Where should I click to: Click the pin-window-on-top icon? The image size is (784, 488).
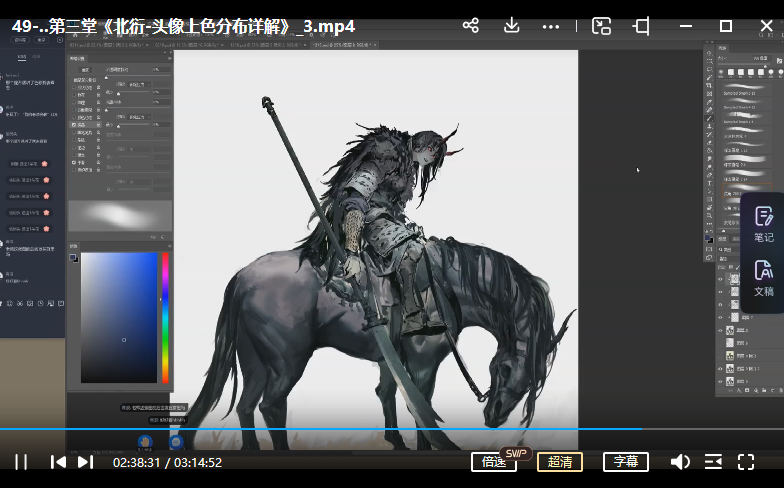click(641, 26)
